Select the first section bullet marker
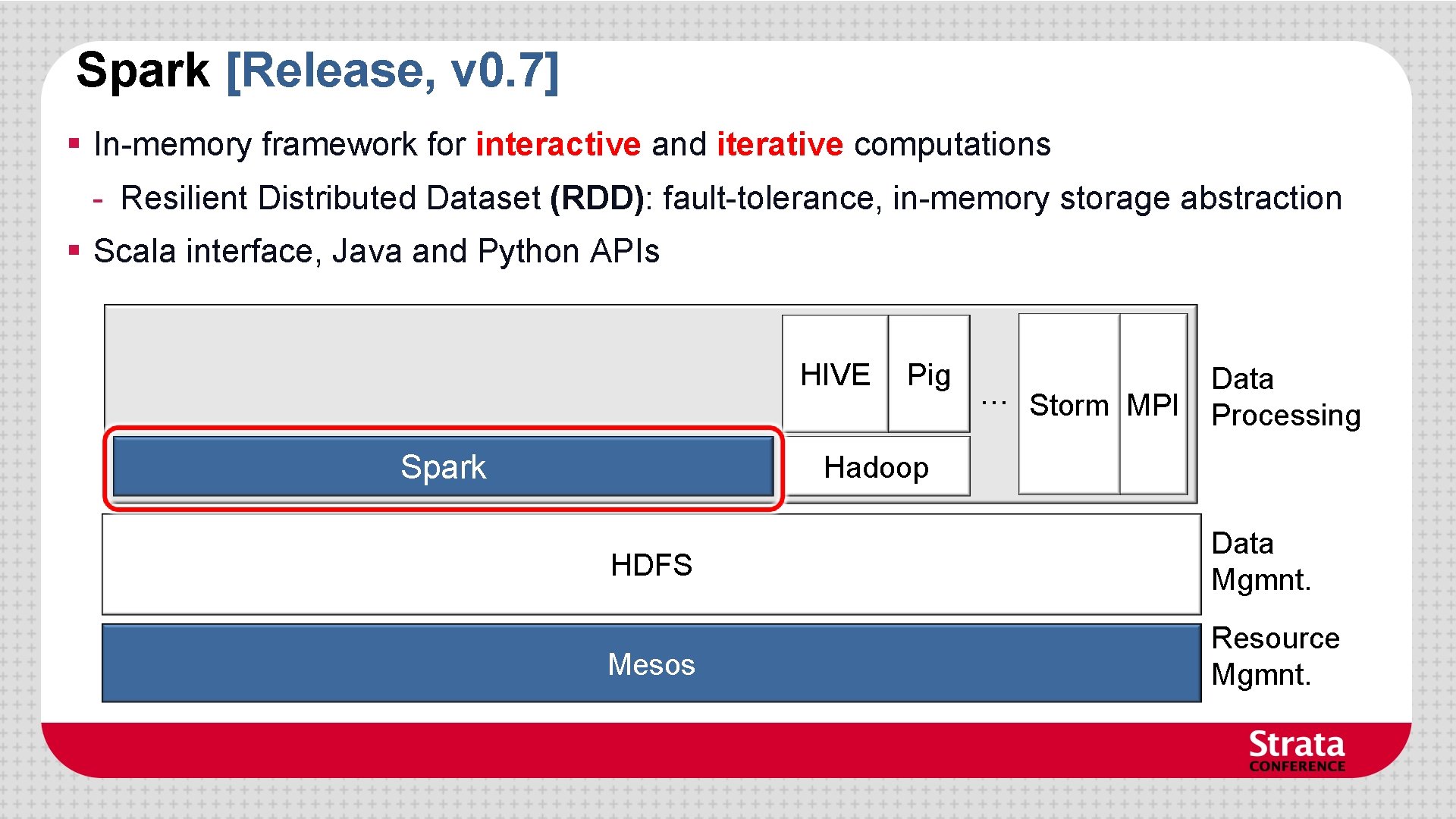1456x819 pixels. 74,144
